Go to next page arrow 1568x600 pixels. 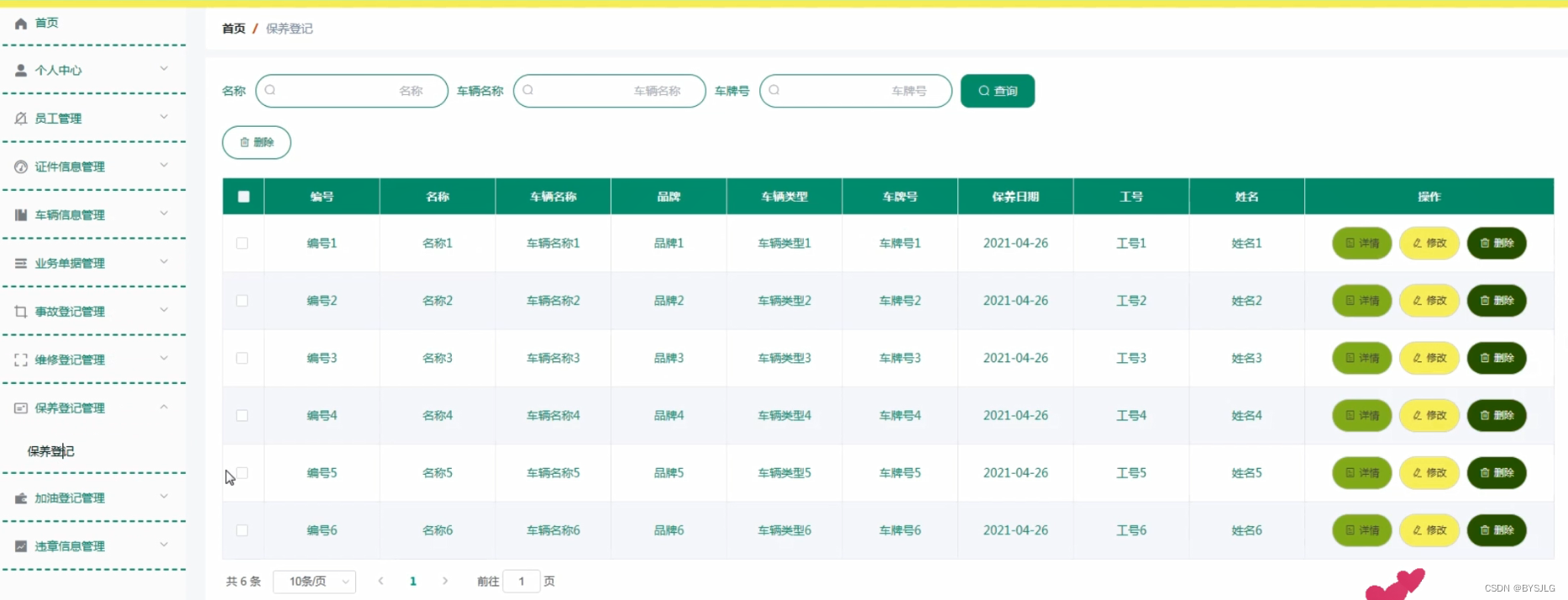click(445, 581)
